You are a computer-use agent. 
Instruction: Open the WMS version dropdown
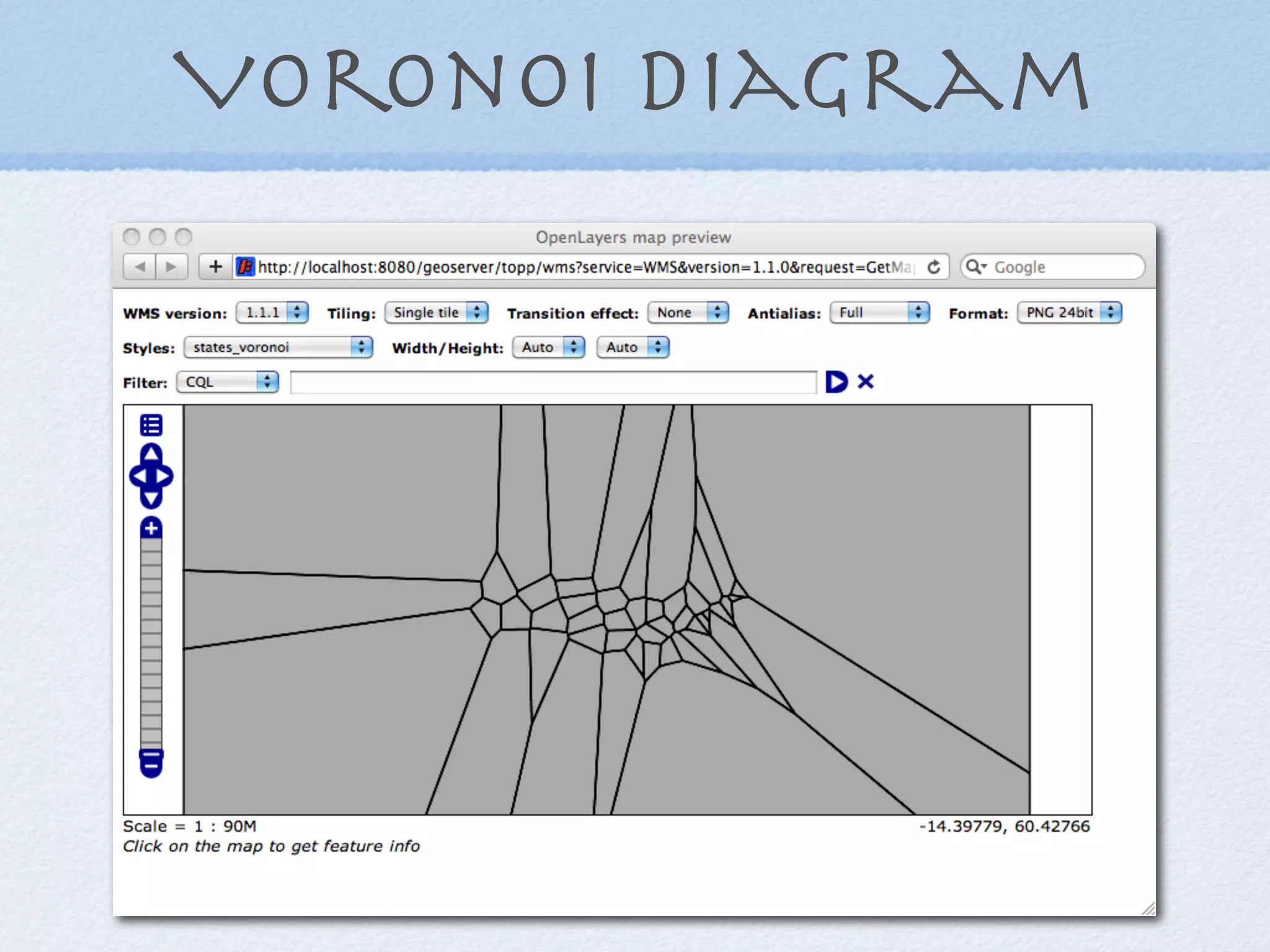pos(272,312)
